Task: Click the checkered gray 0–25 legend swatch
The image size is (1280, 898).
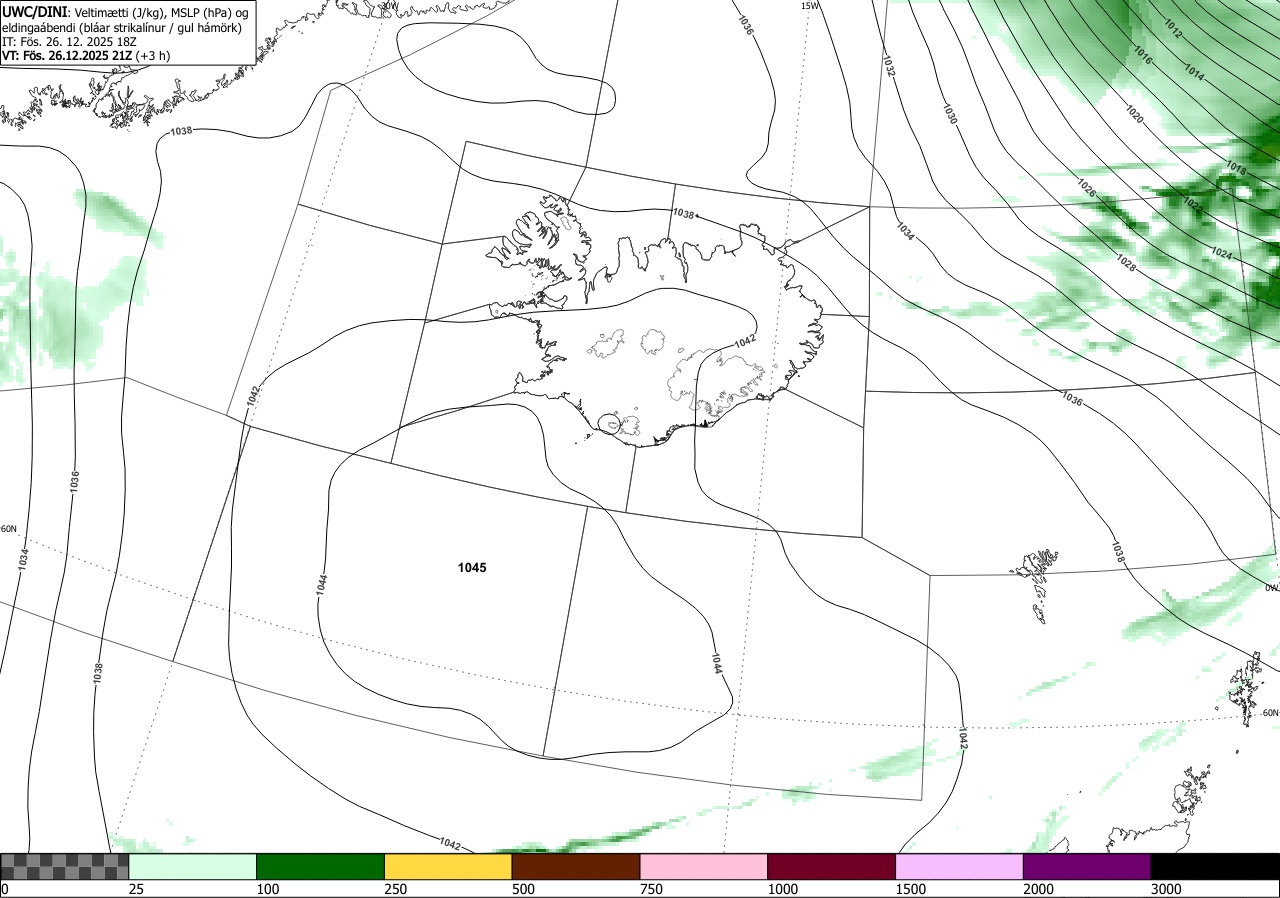Action: (64, 866)
